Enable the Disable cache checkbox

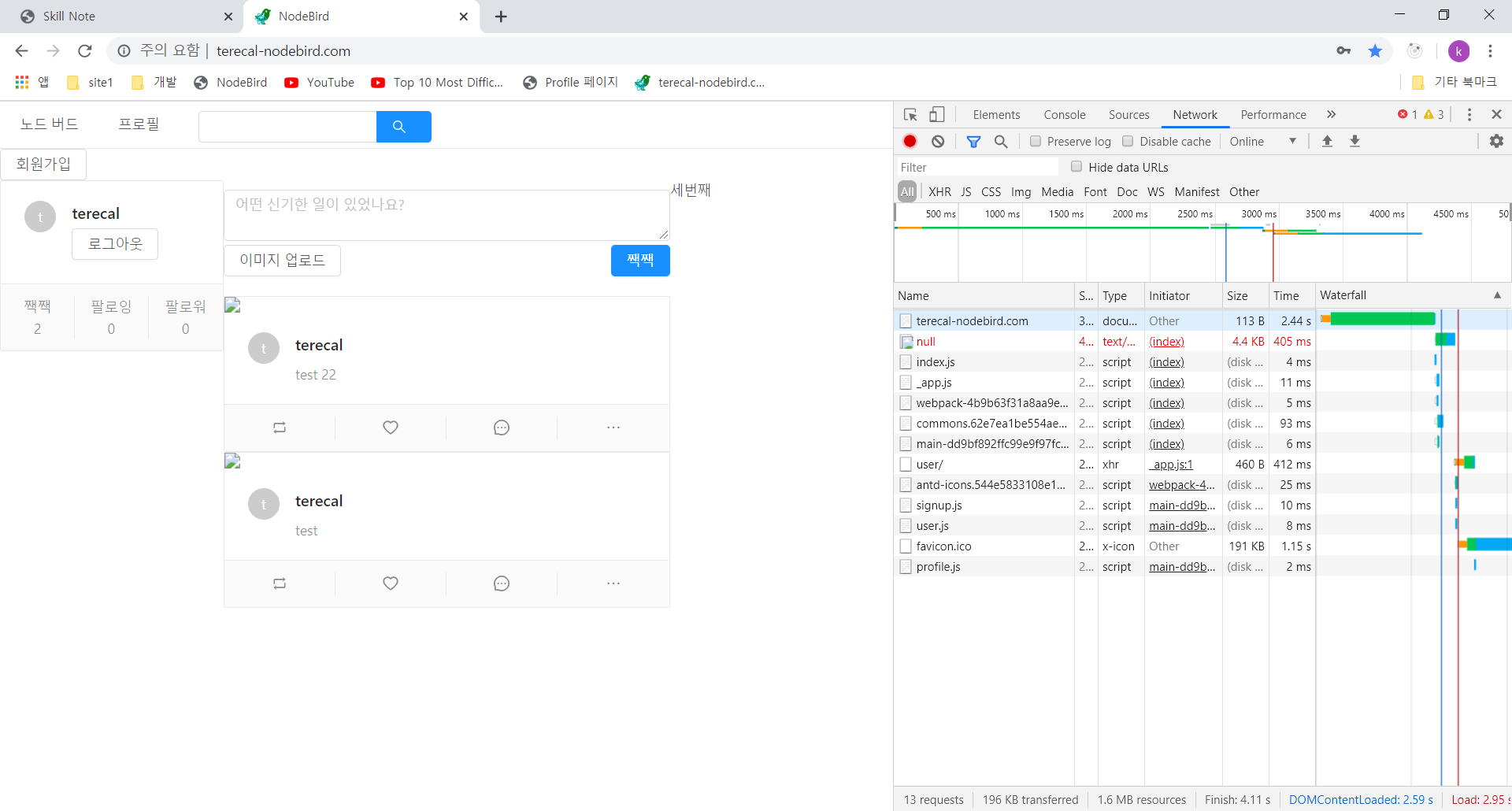tap(1128, 141)
